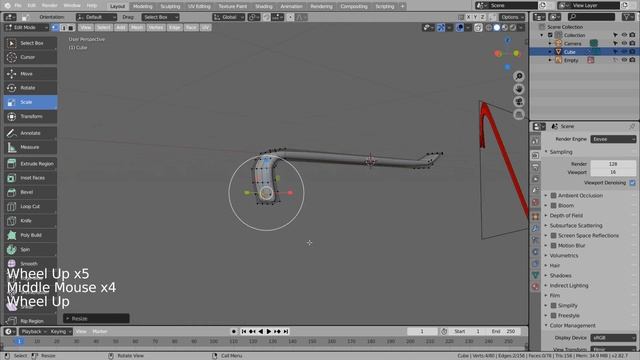Open the outliner filter funnel icon

point(627,17)
